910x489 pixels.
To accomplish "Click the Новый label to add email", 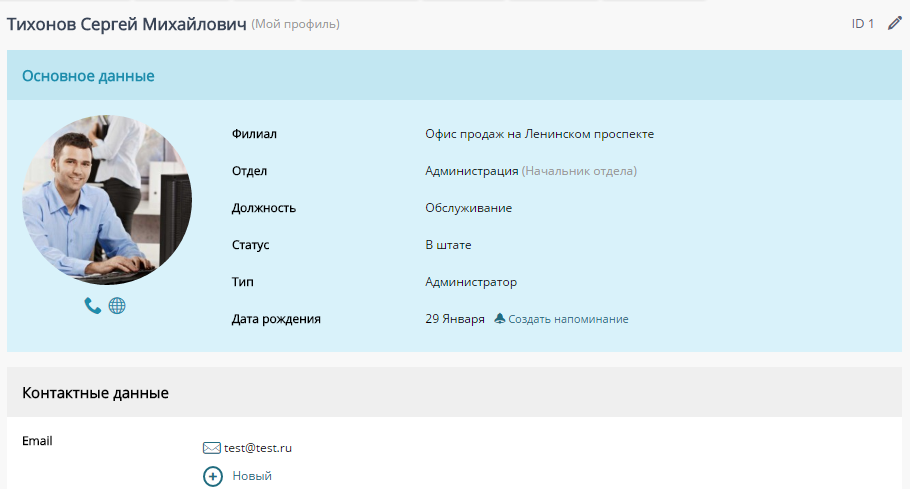I will (x=252, y=476).
